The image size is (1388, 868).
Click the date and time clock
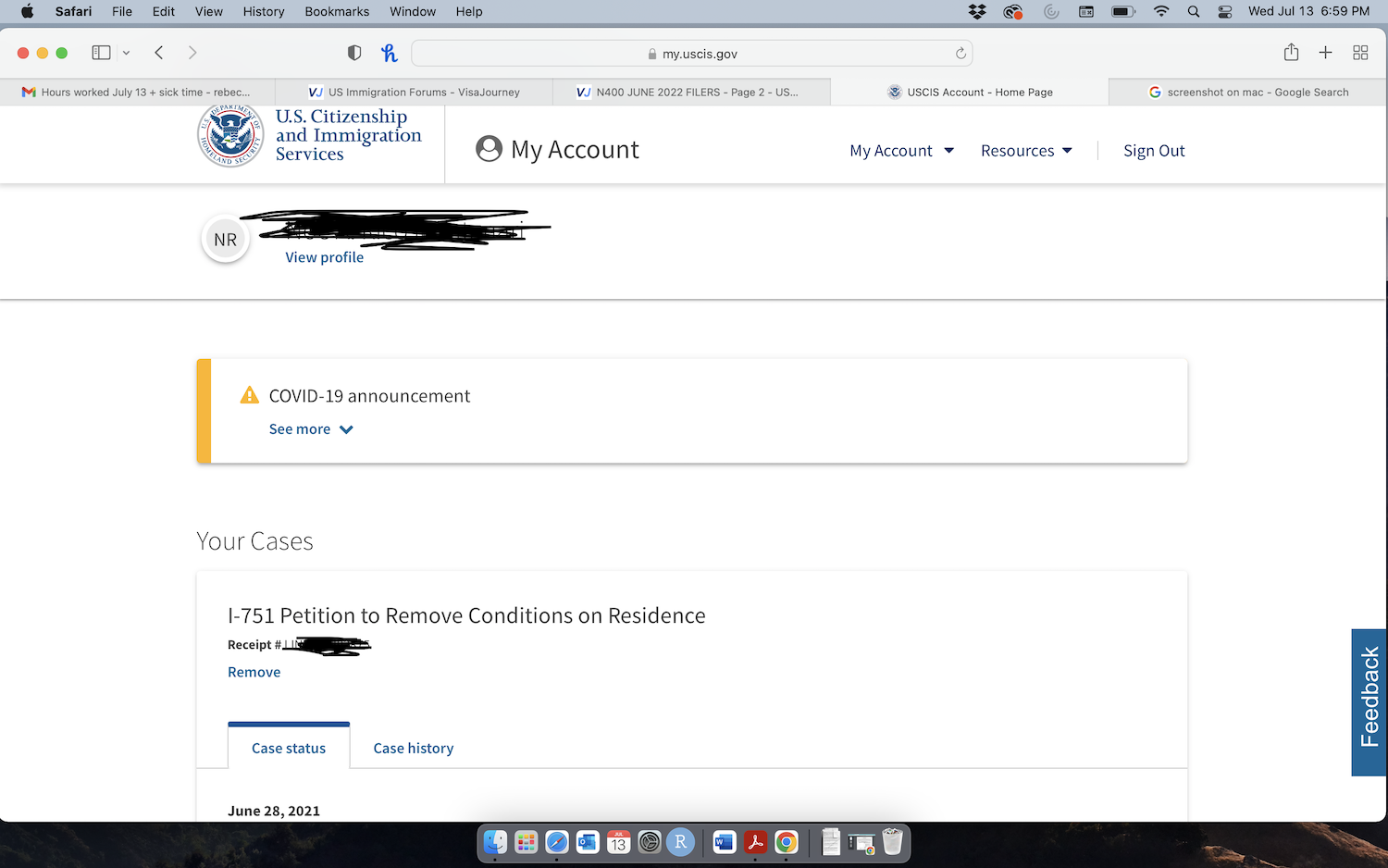tap(1308, 11)
